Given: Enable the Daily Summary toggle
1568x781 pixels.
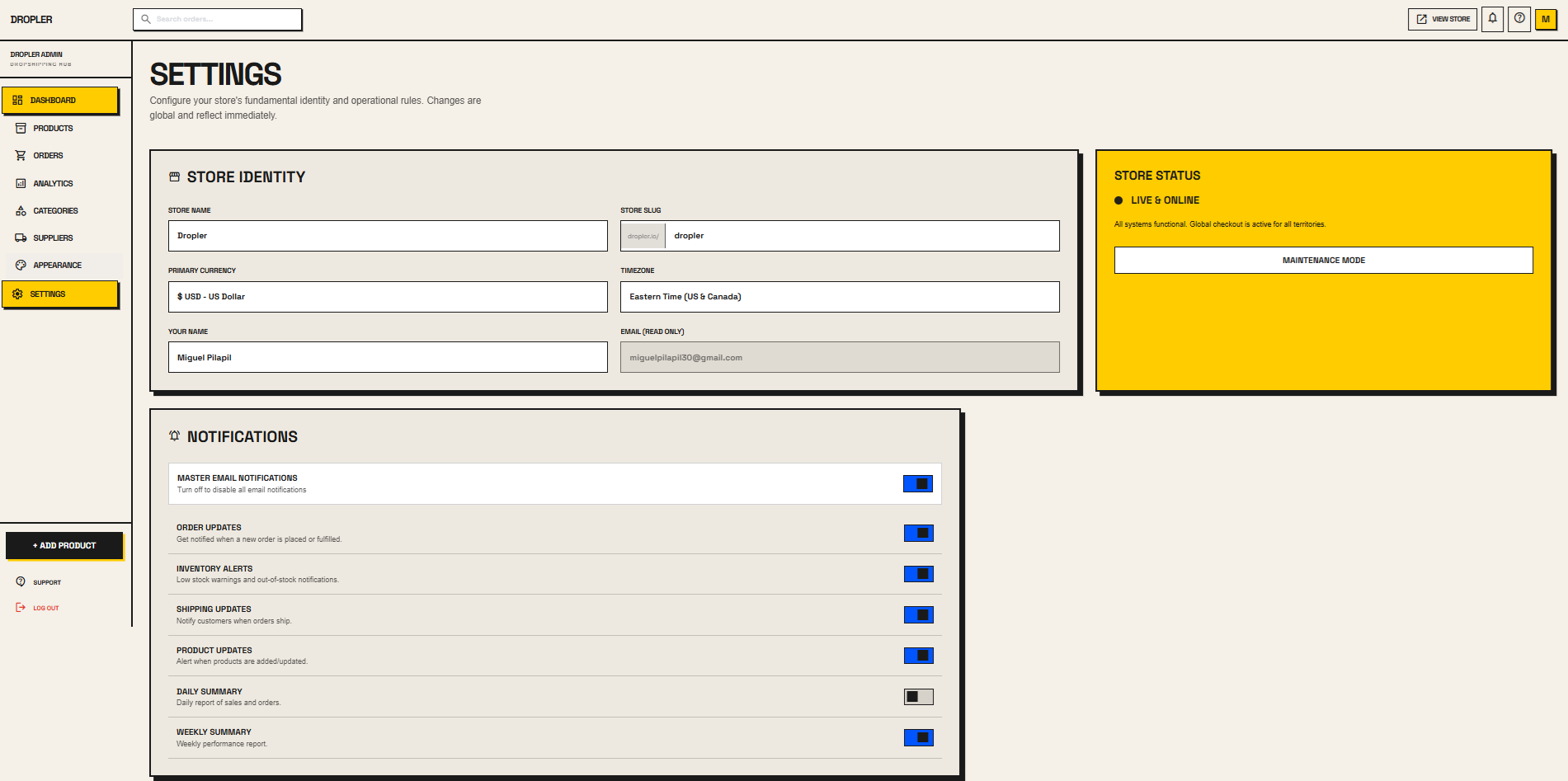Looking at the screenshot, I should pyautogui.click(x=918, y=697).
